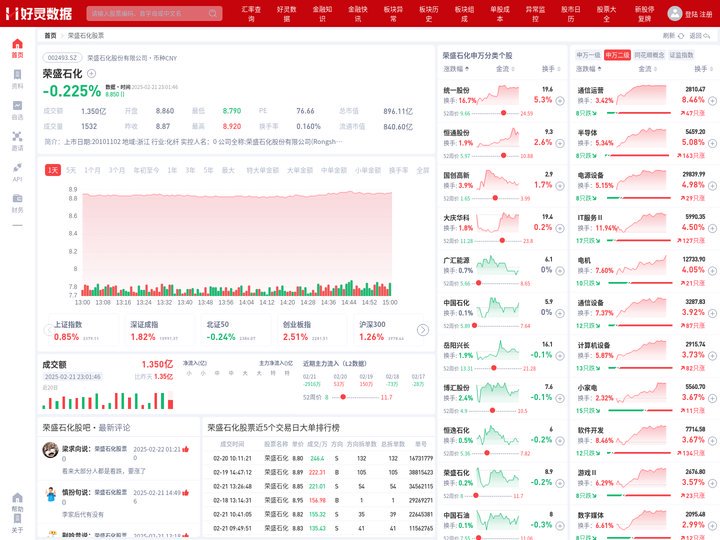Open the 自选 watchlist sidebar icon
The height and width of the screenshot is (540, 720).
pyautogui.click(x=17, y=106)
